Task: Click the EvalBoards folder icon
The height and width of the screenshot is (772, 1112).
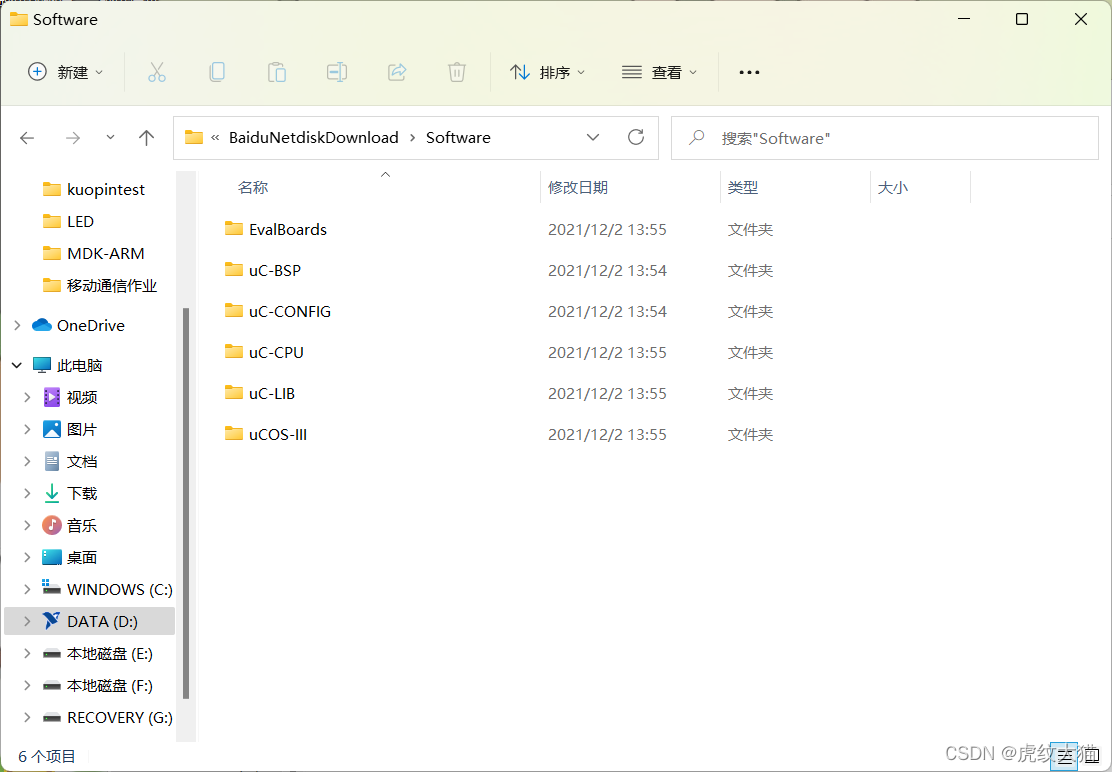Action: pyautogui.click(x=234, y=228)
